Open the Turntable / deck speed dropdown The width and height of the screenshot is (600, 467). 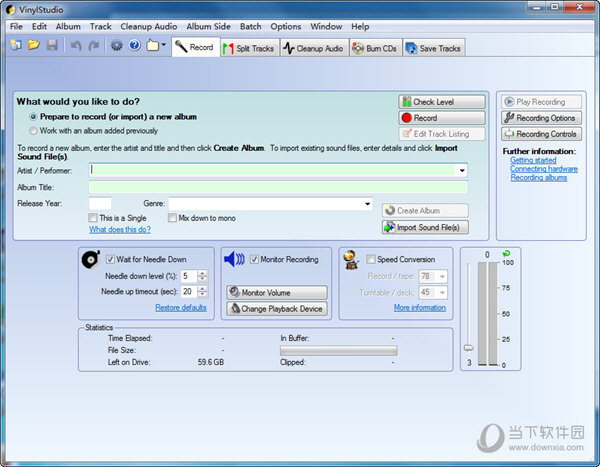(442, 293)
